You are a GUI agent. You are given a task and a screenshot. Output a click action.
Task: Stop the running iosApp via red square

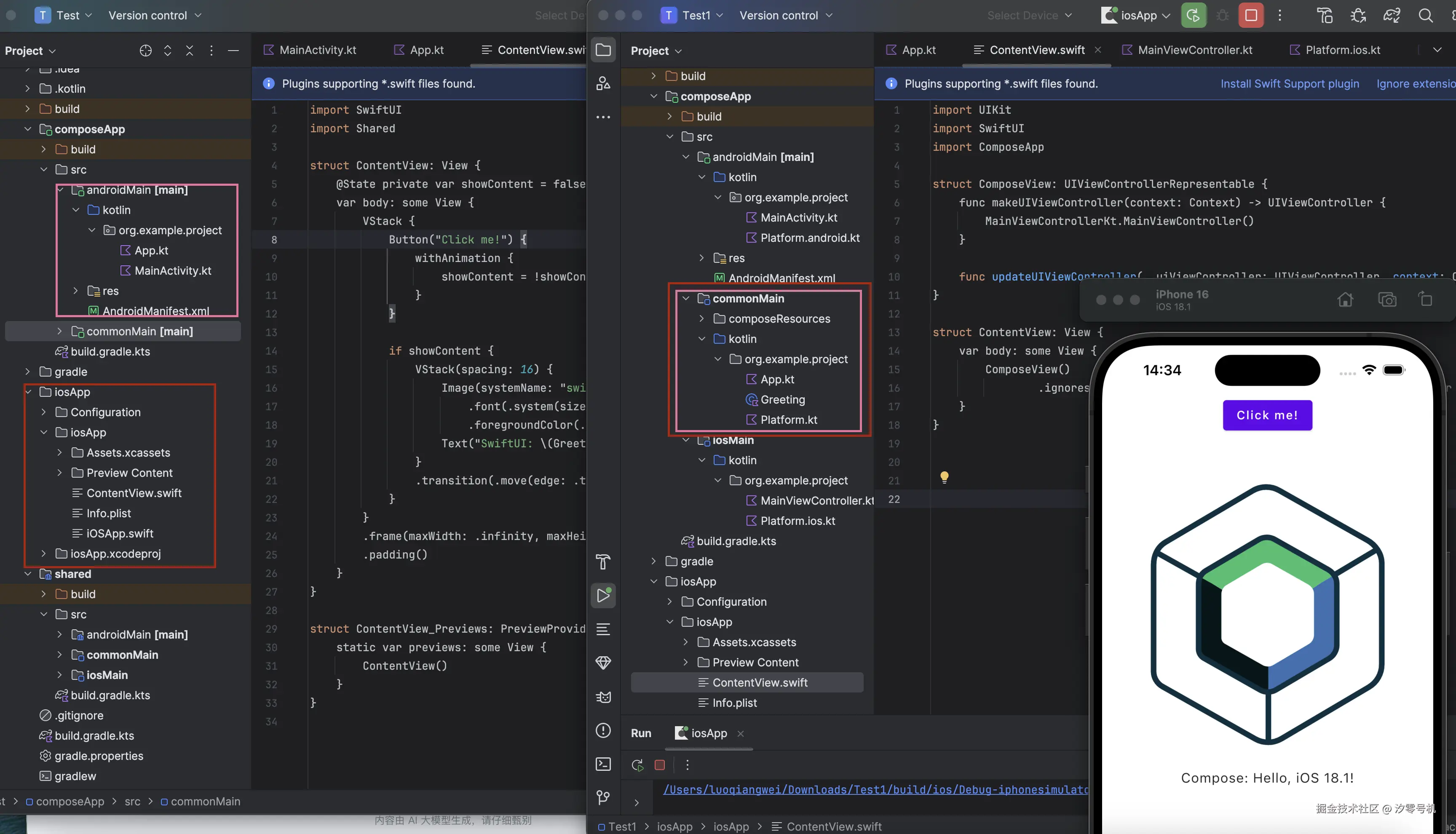point(1251,16)
